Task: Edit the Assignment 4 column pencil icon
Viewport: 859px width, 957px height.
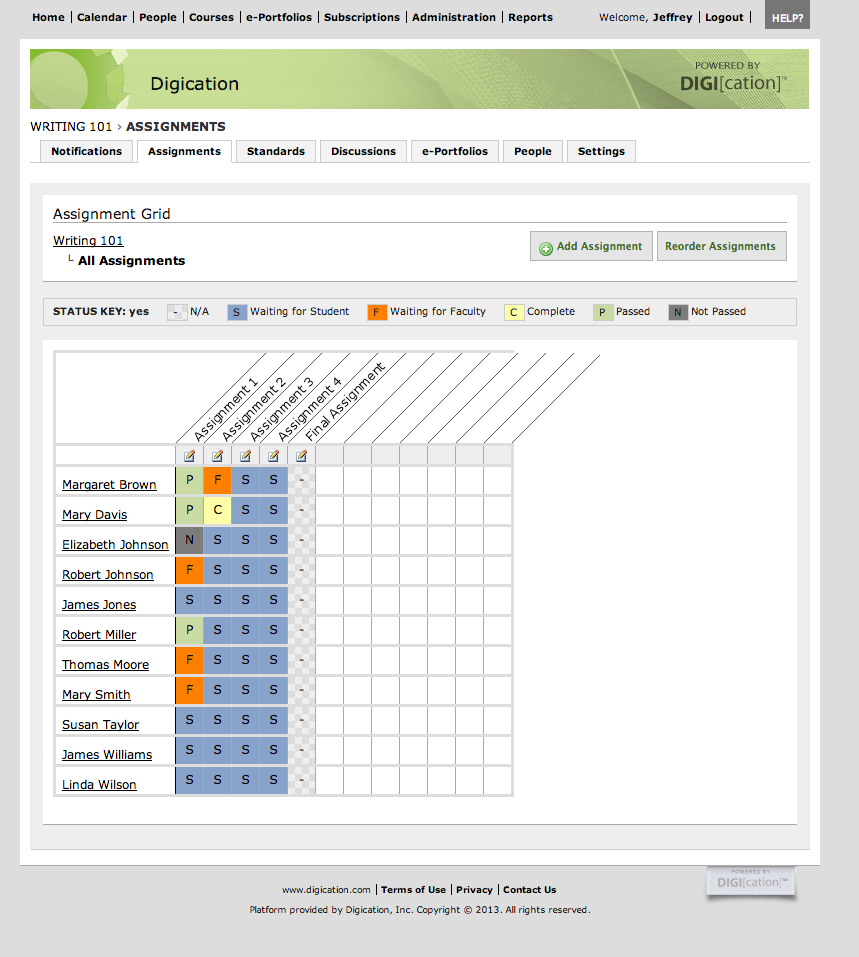Action: 273,455
